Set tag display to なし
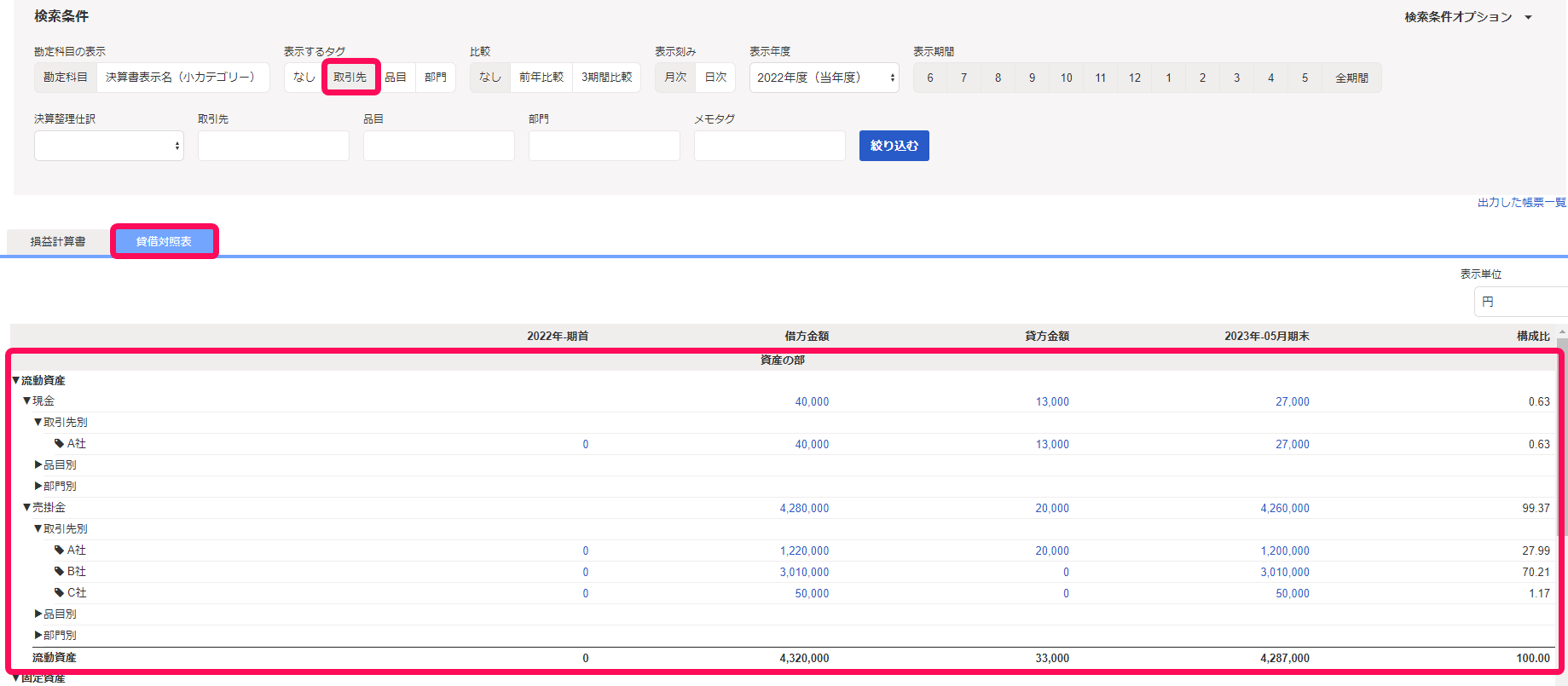The image size is (1568, 686). point(304,78)
